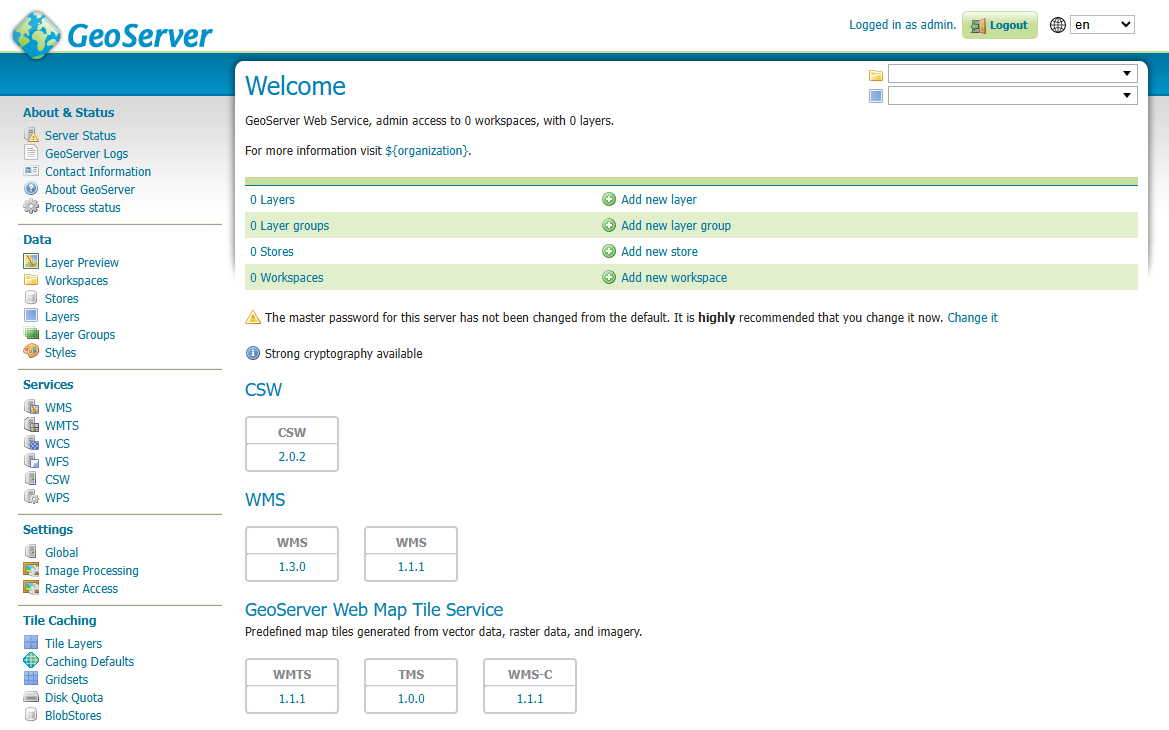Open the 0 Stores link
The height and width of the screenshot is (730, 1169).
(x=271, y=252)
